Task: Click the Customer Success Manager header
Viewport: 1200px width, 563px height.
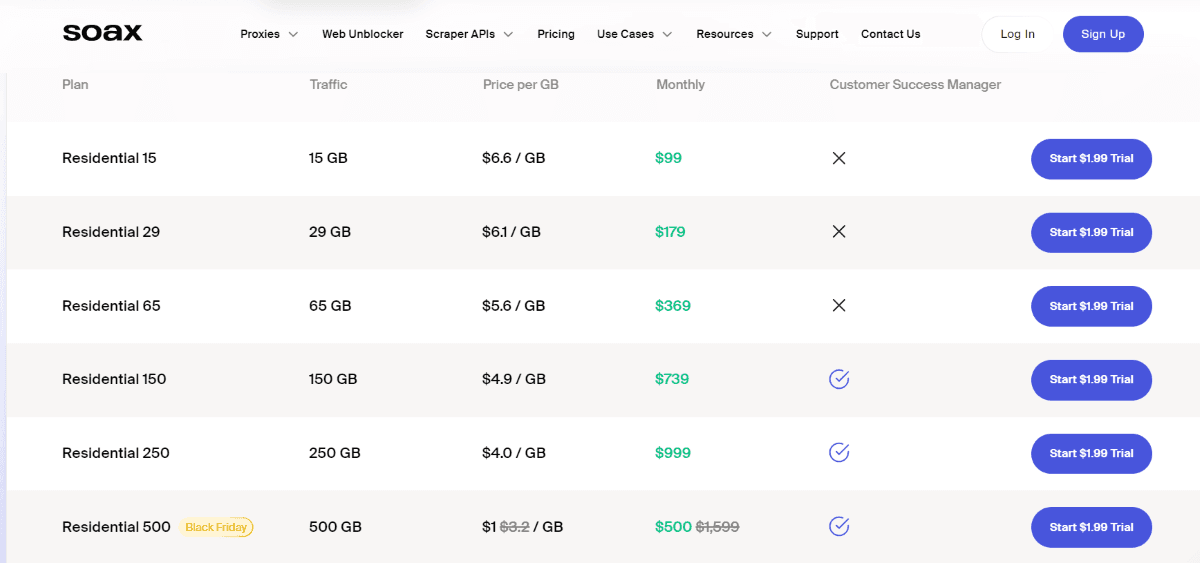Action: click(915, 85)
